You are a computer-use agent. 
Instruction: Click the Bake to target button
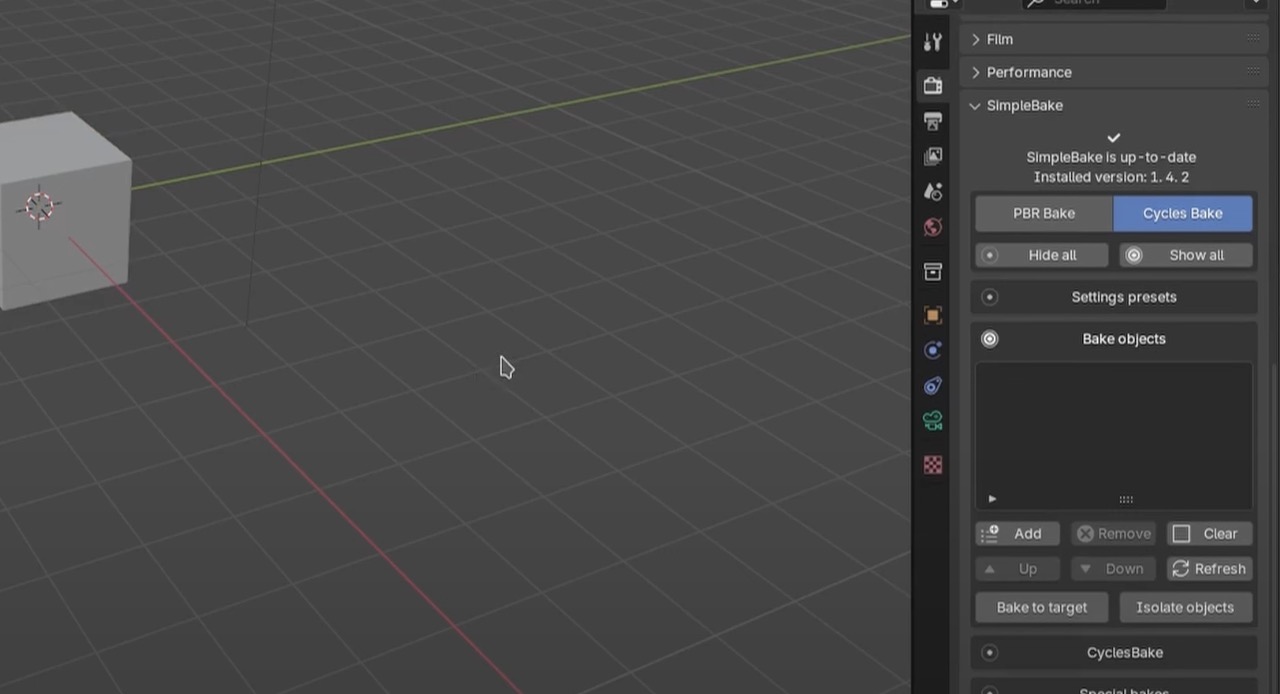coord(1041,607)
